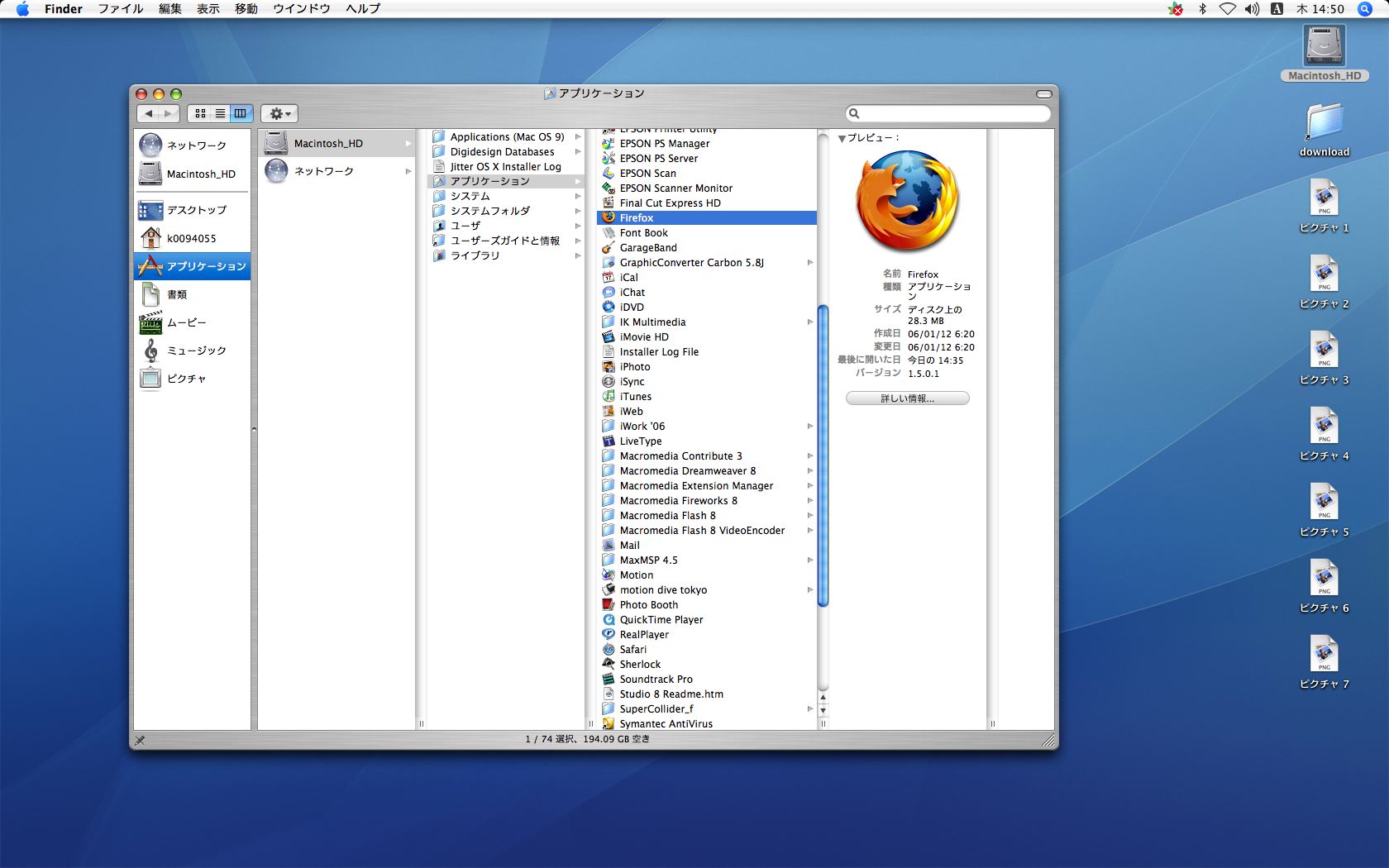Click the back navigation arrow

coord(149,113)
